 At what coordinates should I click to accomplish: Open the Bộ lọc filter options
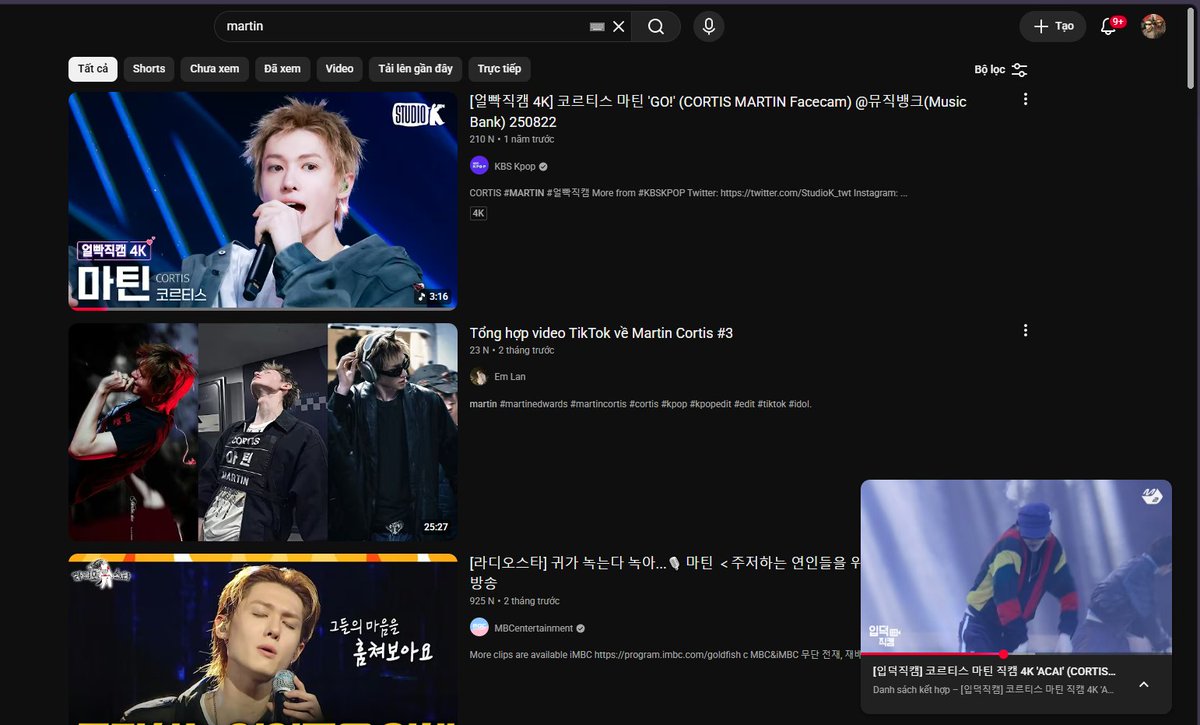pyautogui.click(x=1001, y=69)
